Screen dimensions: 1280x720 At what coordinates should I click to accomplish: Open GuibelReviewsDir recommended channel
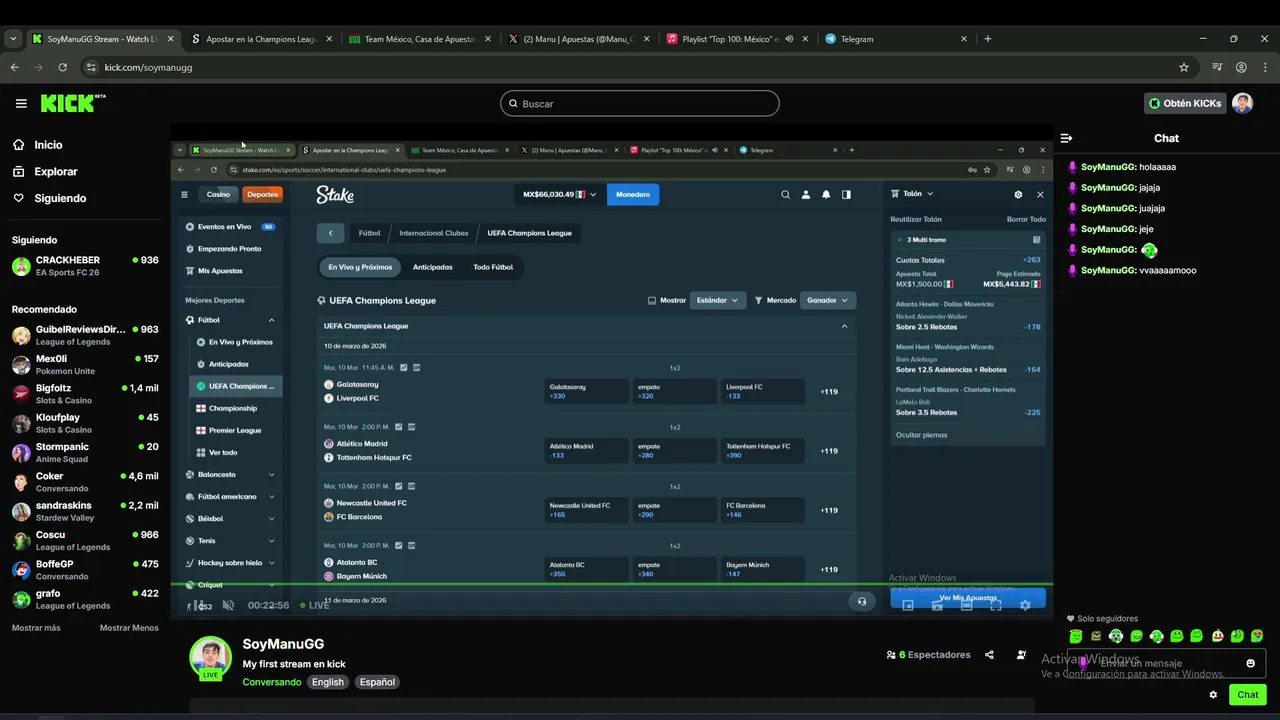(85, 335)
